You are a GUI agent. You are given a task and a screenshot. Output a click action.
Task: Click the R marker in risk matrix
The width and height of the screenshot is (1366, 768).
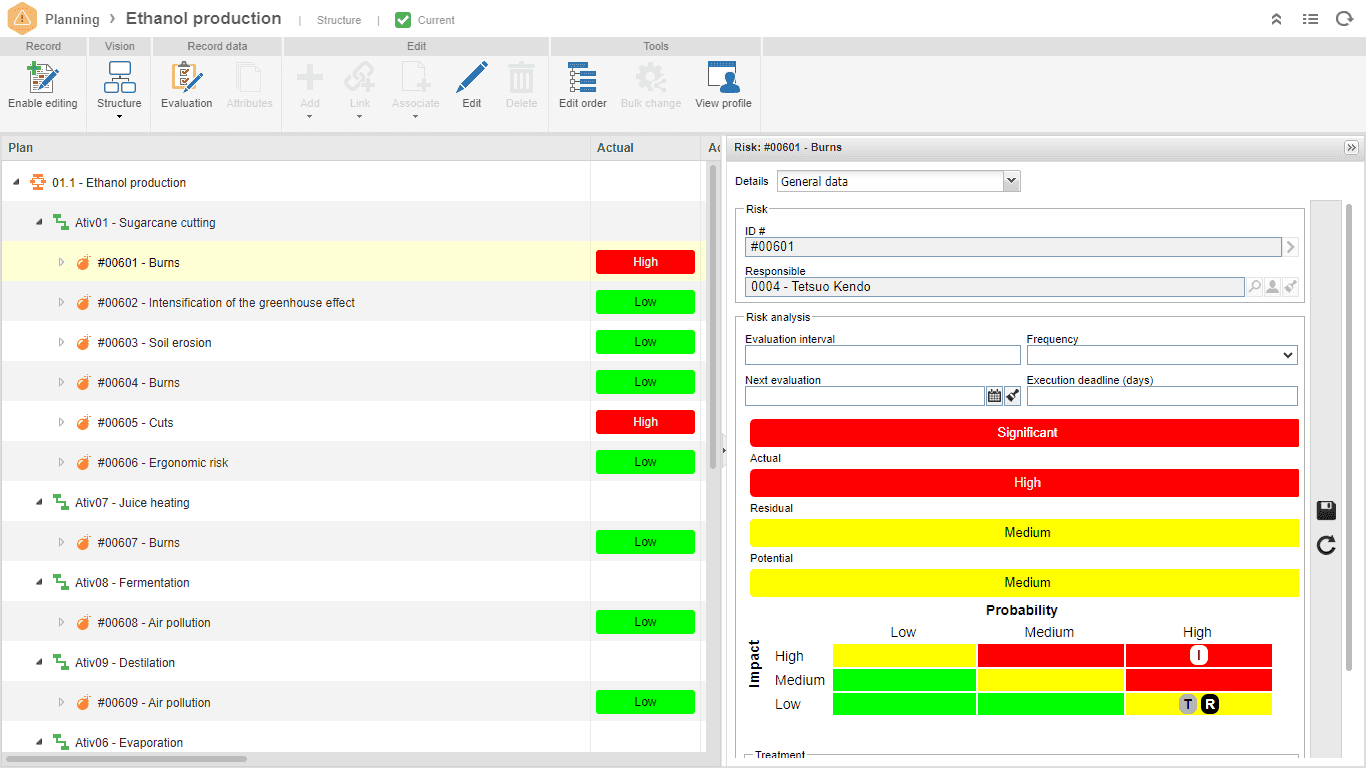tap(1209, 704)
